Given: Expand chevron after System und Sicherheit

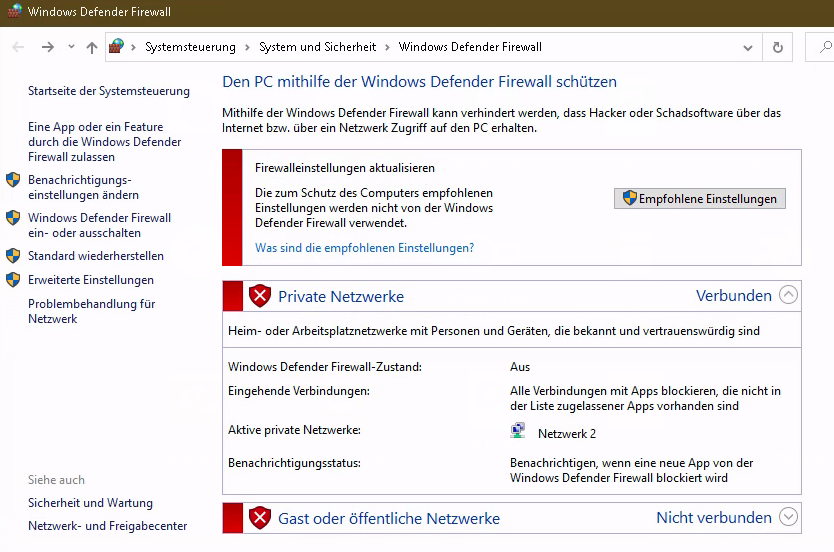Looking at the screenshot, I should [x=387, y=47].
